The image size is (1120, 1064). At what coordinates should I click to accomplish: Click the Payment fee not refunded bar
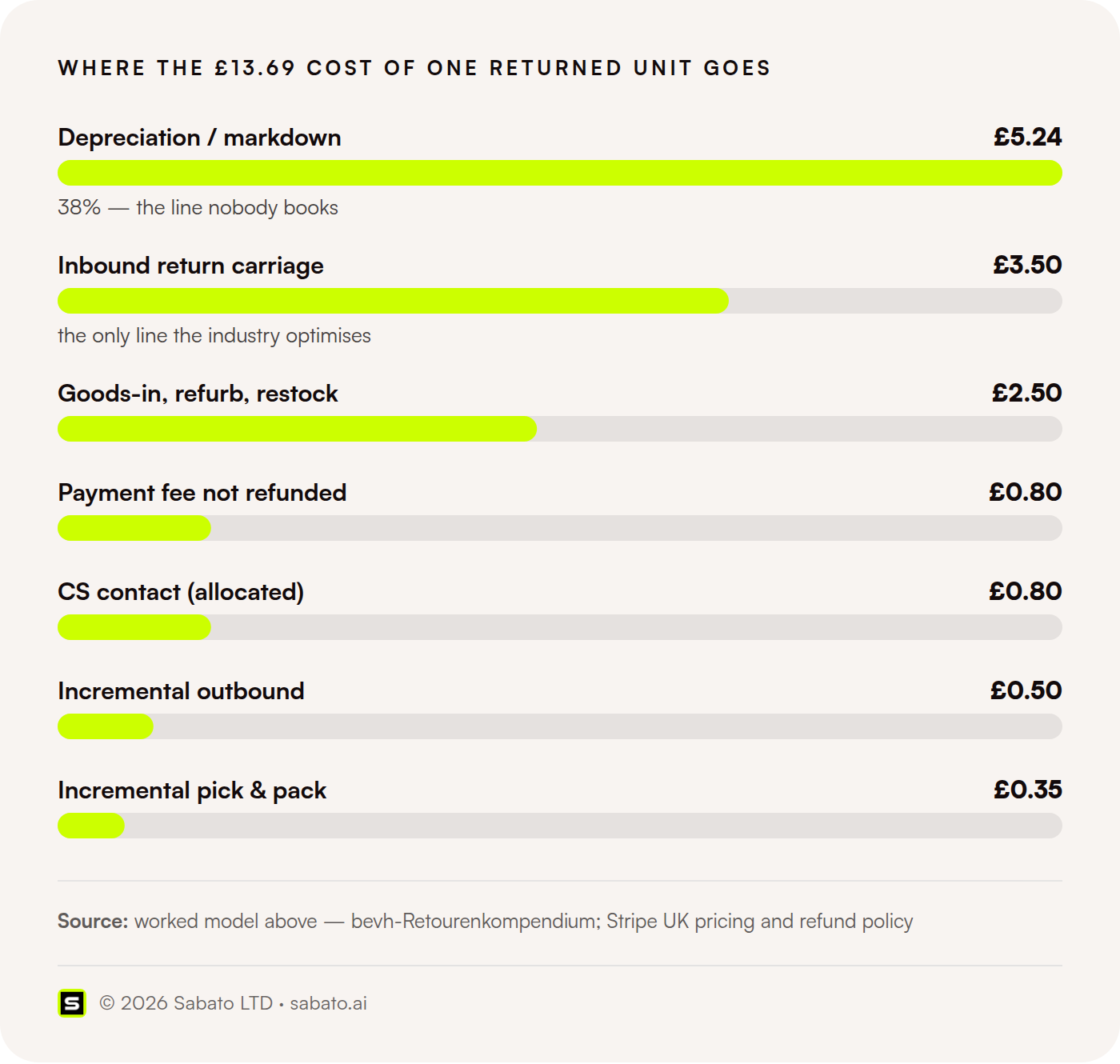click(x=560, y=528)
